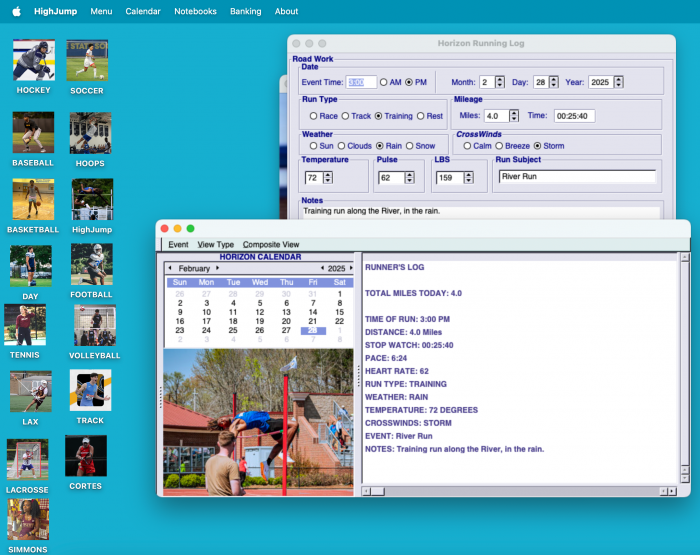Image resolution: width=700 pixels, height=555 pixels.
Task: Click the Apple menu icon
Action: [16, 11]
